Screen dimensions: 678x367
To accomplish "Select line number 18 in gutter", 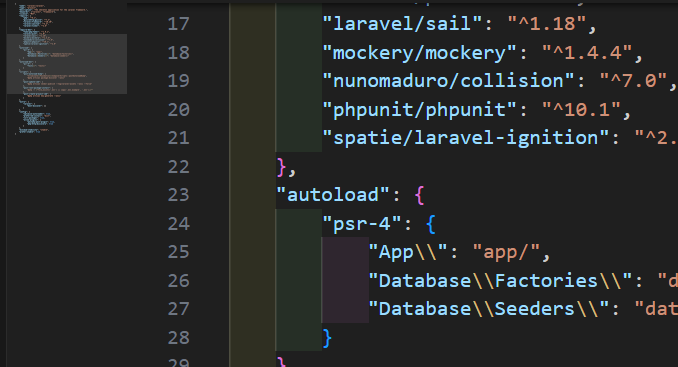I will (x=179, y=52).
